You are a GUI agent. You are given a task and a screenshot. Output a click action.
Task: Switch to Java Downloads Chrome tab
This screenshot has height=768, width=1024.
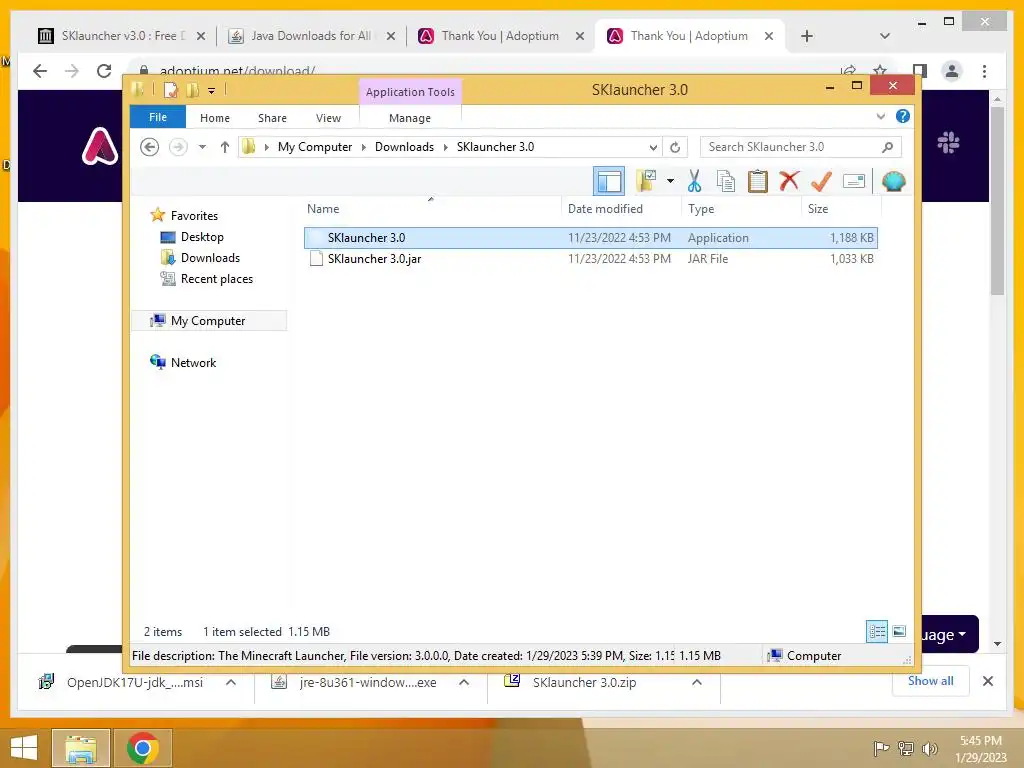311,36
